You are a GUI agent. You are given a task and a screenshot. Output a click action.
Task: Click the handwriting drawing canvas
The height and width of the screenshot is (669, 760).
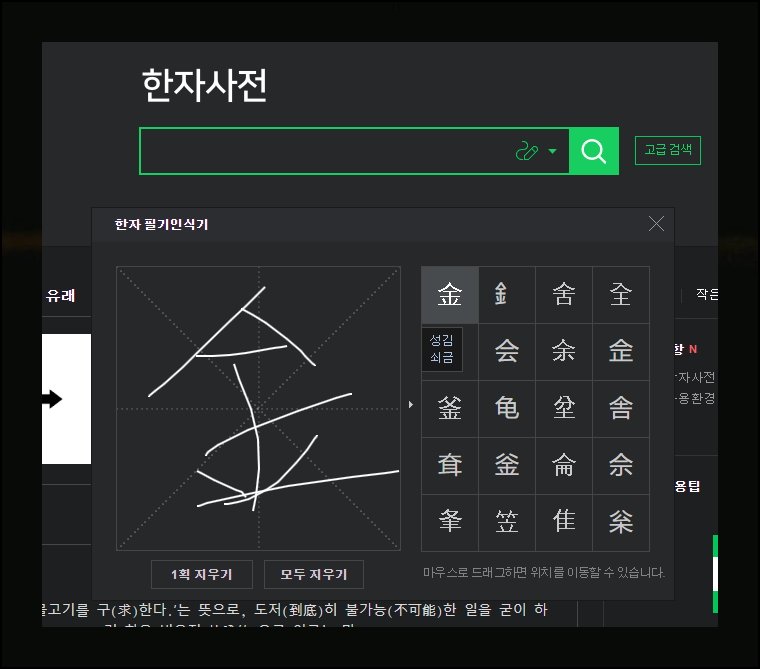258,408
